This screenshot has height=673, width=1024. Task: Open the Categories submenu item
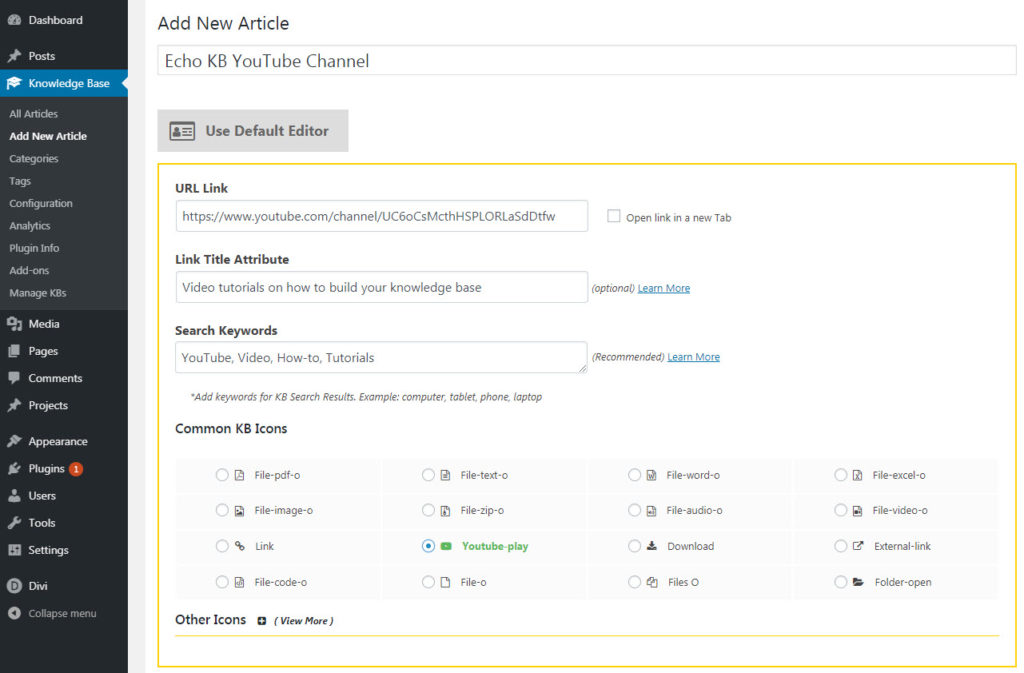tap(33, 159)
